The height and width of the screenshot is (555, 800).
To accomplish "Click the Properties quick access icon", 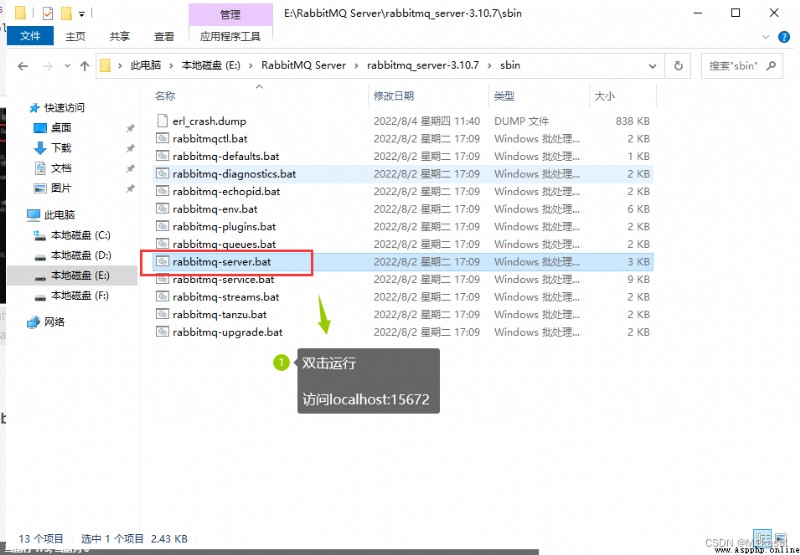I will click(48, 13).
